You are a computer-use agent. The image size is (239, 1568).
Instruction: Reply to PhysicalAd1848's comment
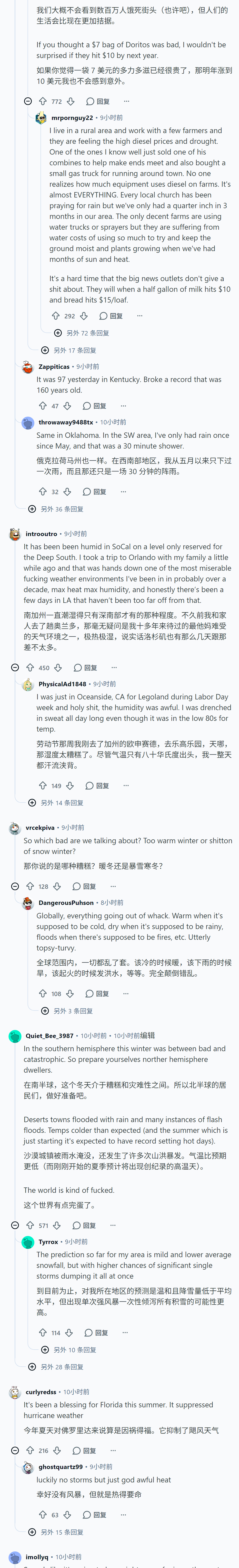click(x=98, y=786)
